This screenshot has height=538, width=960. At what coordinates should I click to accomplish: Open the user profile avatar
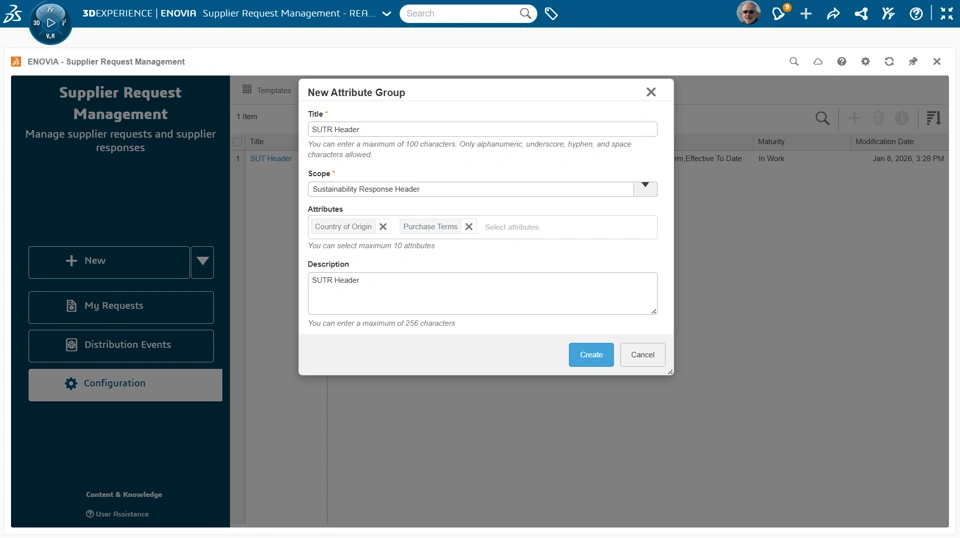[748, 13]
